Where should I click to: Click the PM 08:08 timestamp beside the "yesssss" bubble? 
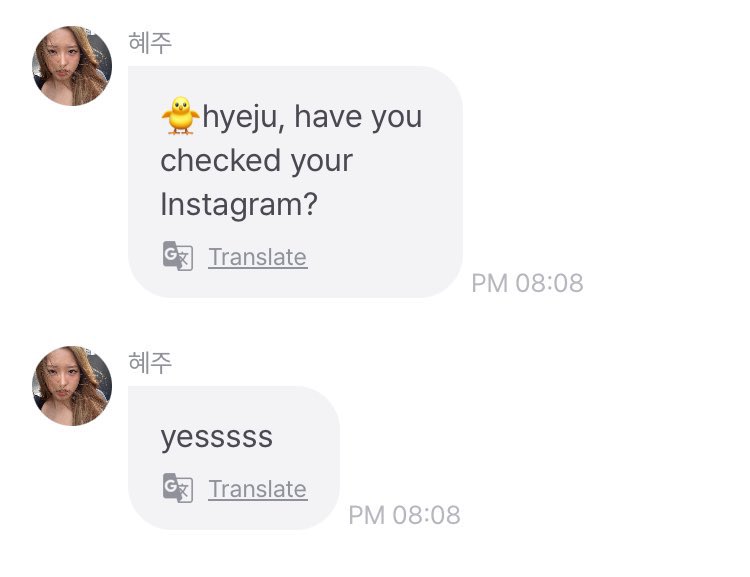pyautogui.click(x=404, y=515)
